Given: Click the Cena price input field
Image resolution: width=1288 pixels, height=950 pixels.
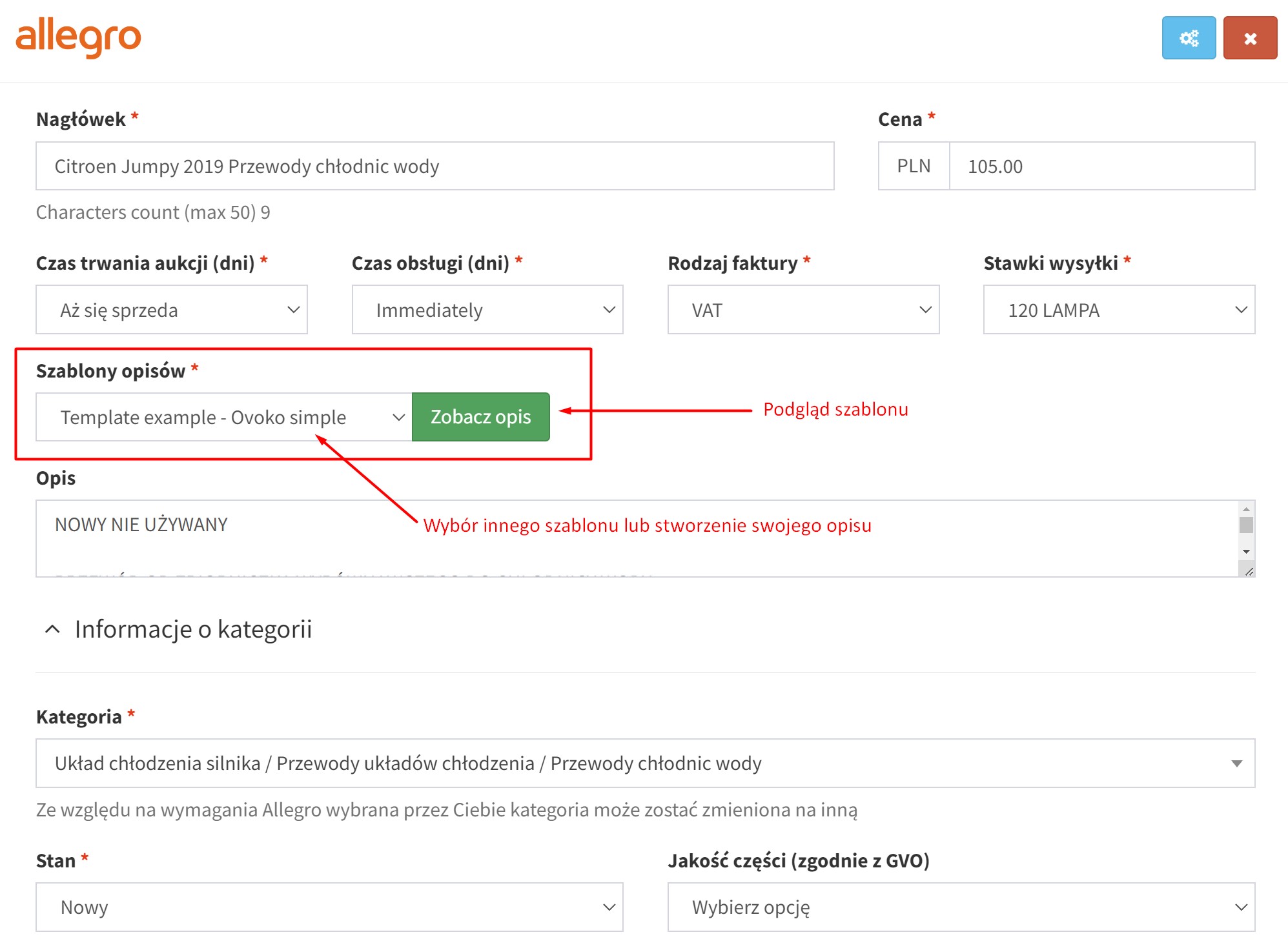Looking at the screenshot, I should tap(1101, 167).
